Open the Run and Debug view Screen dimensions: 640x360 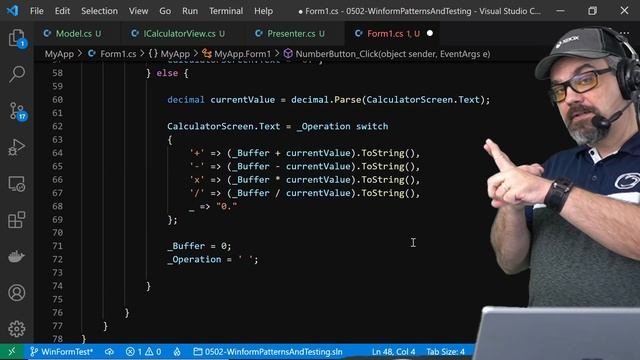(17, 147)
